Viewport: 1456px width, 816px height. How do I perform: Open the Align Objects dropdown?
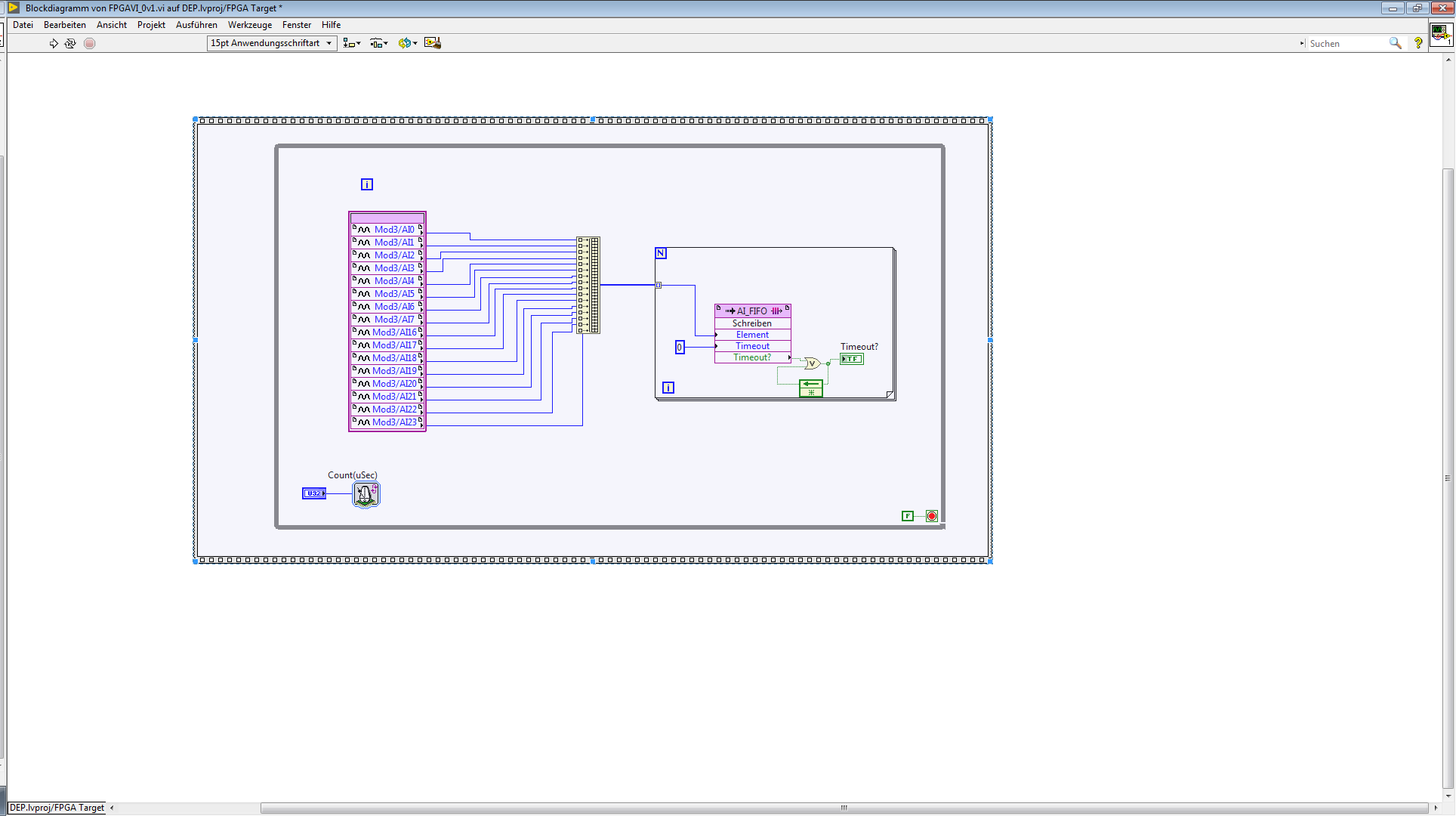[352, 43]
